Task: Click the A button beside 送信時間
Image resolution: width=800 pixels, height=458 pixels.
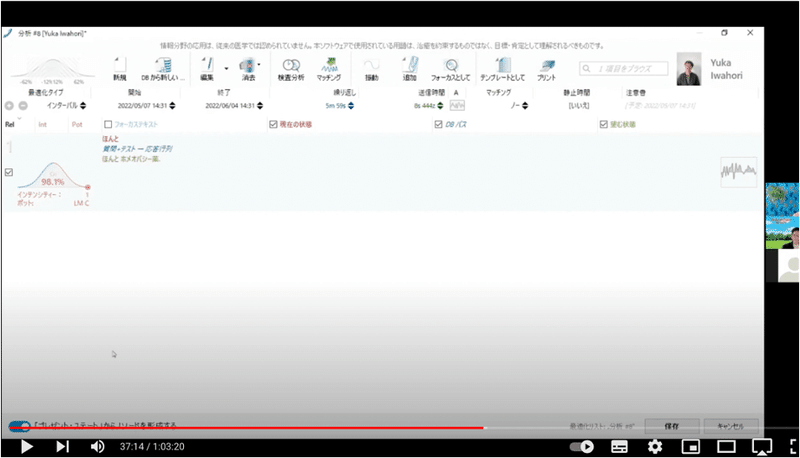Action: (x=456, y=92)
